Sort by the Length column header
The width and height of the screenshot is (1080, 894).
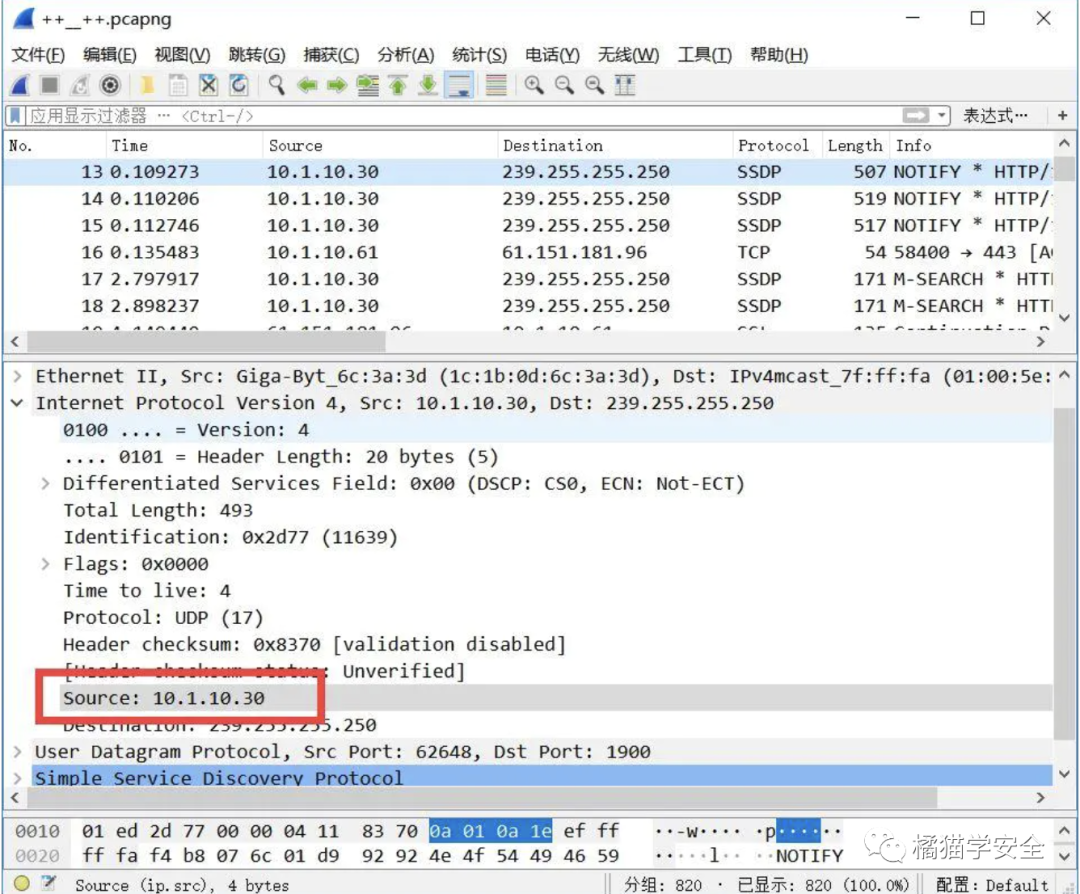click(856, 145)
